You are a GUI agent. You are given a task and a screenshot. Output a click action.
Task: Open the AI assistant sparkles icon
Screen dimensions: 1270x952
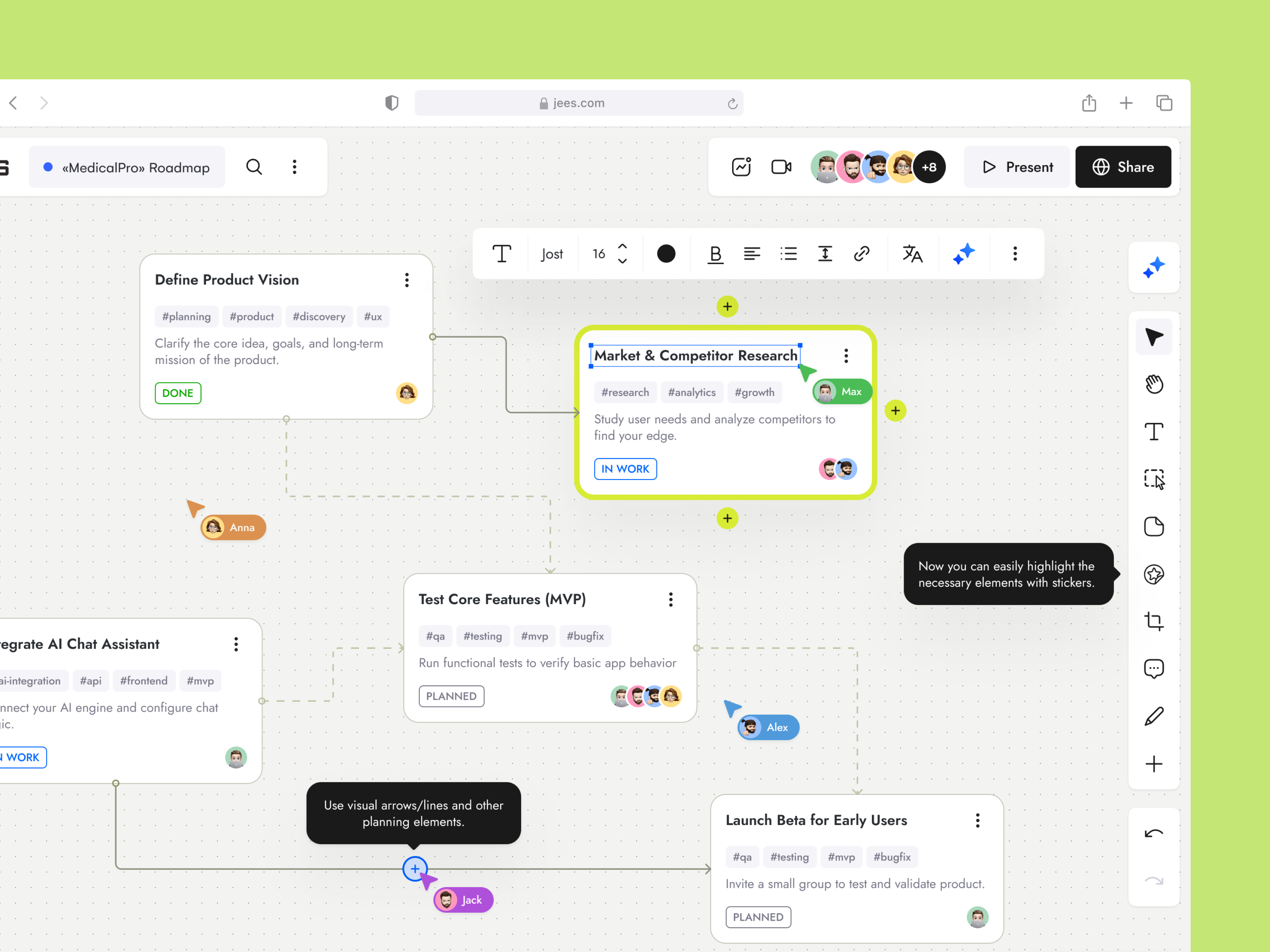[x=1154, y=267]
